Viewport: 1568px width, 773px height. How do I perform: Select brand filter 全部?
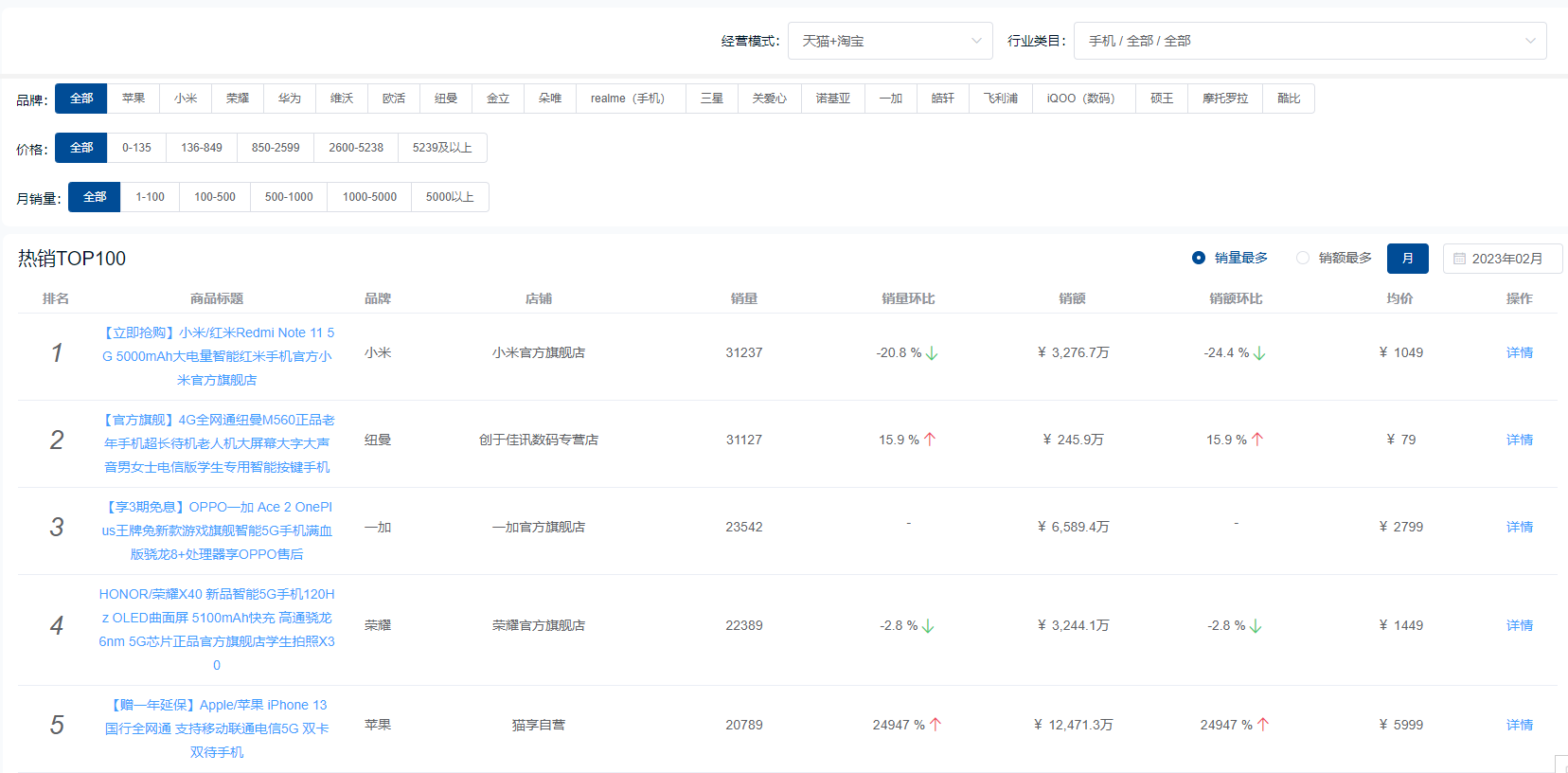coord(81,99)
